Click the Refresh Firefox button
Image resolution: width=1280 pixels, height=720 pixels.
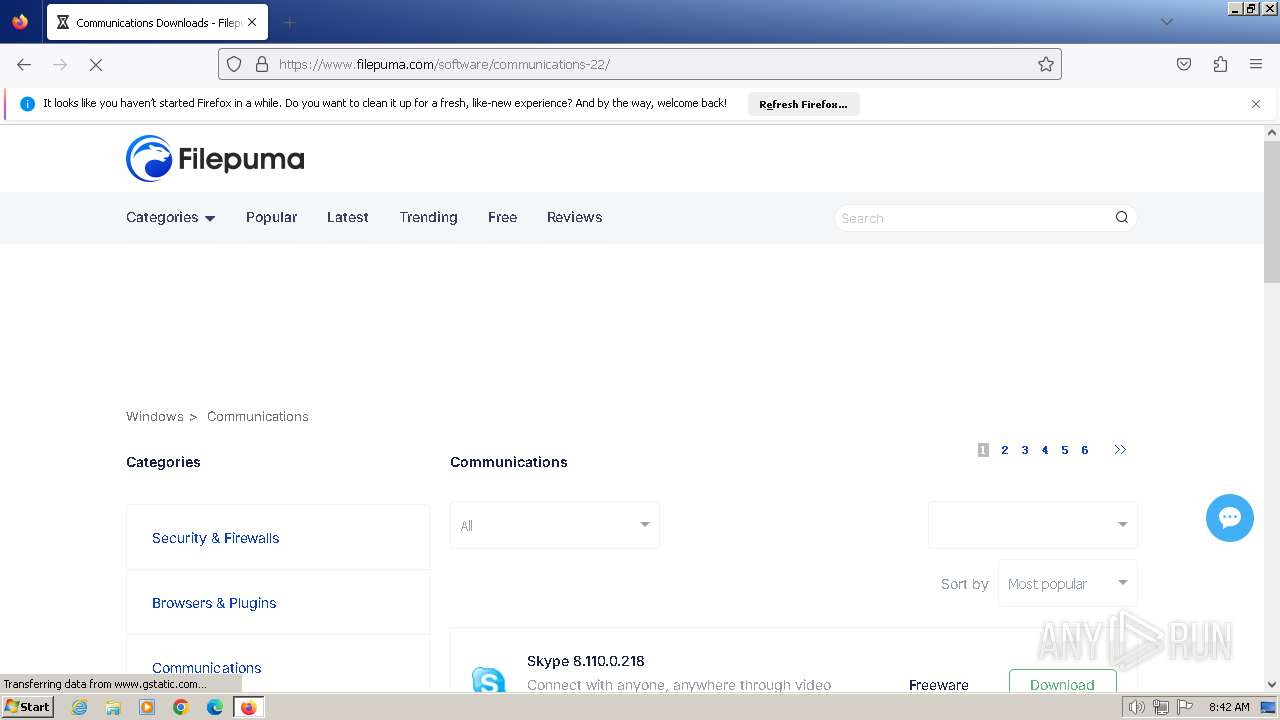[803, 104]
